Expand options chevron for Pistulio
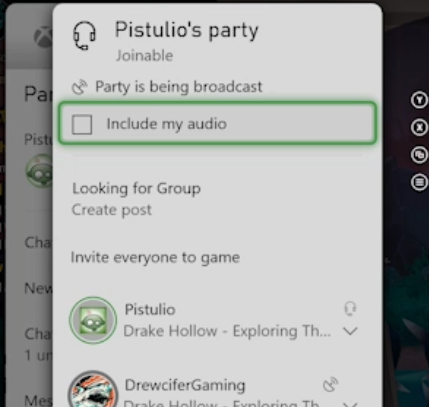Image resolution: width=429 pixels, height=407 pixels. click(350, 331)
